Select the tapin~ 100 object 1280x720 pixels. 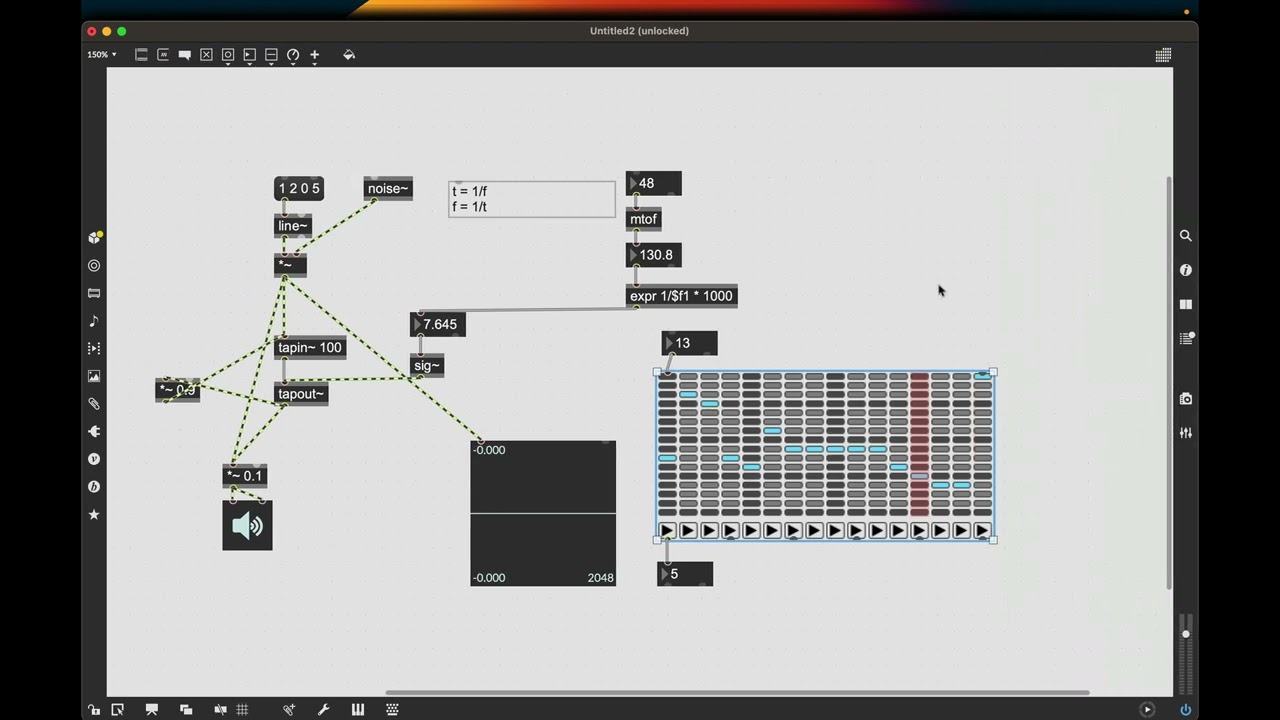310,348
